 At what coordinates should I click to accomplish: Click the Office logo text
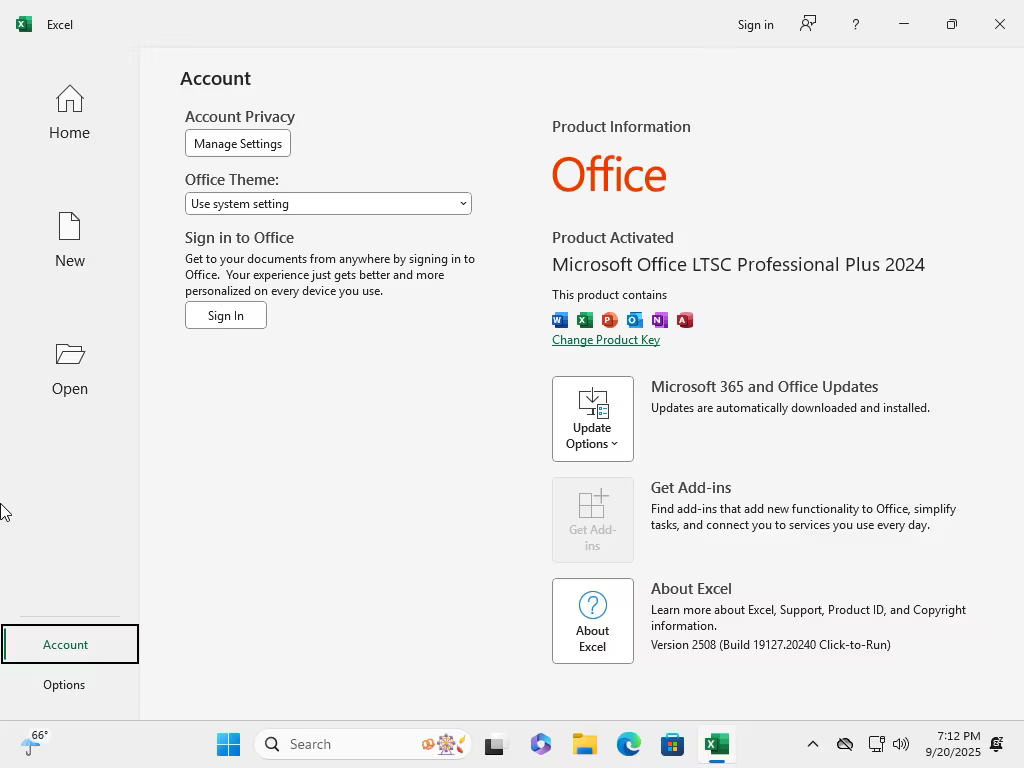[609, 174]
